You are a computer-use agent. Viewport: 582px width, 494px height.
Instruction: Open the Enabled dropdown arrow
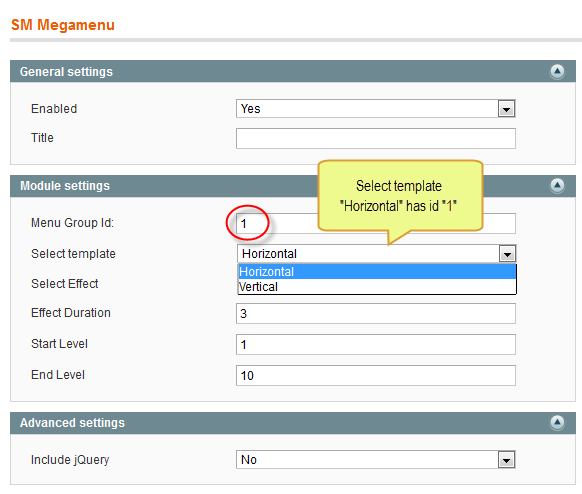coord(506,109)
